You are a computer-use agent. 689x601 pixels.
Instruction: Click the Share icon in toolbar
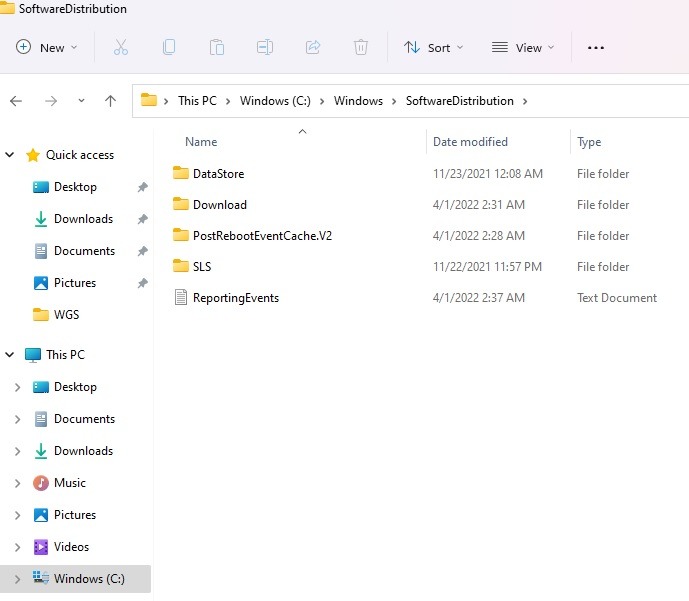[313, 47]
